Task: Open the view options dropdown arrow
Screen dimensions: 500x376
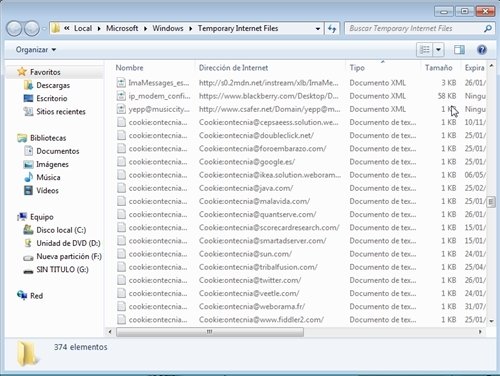Action: 439,50
